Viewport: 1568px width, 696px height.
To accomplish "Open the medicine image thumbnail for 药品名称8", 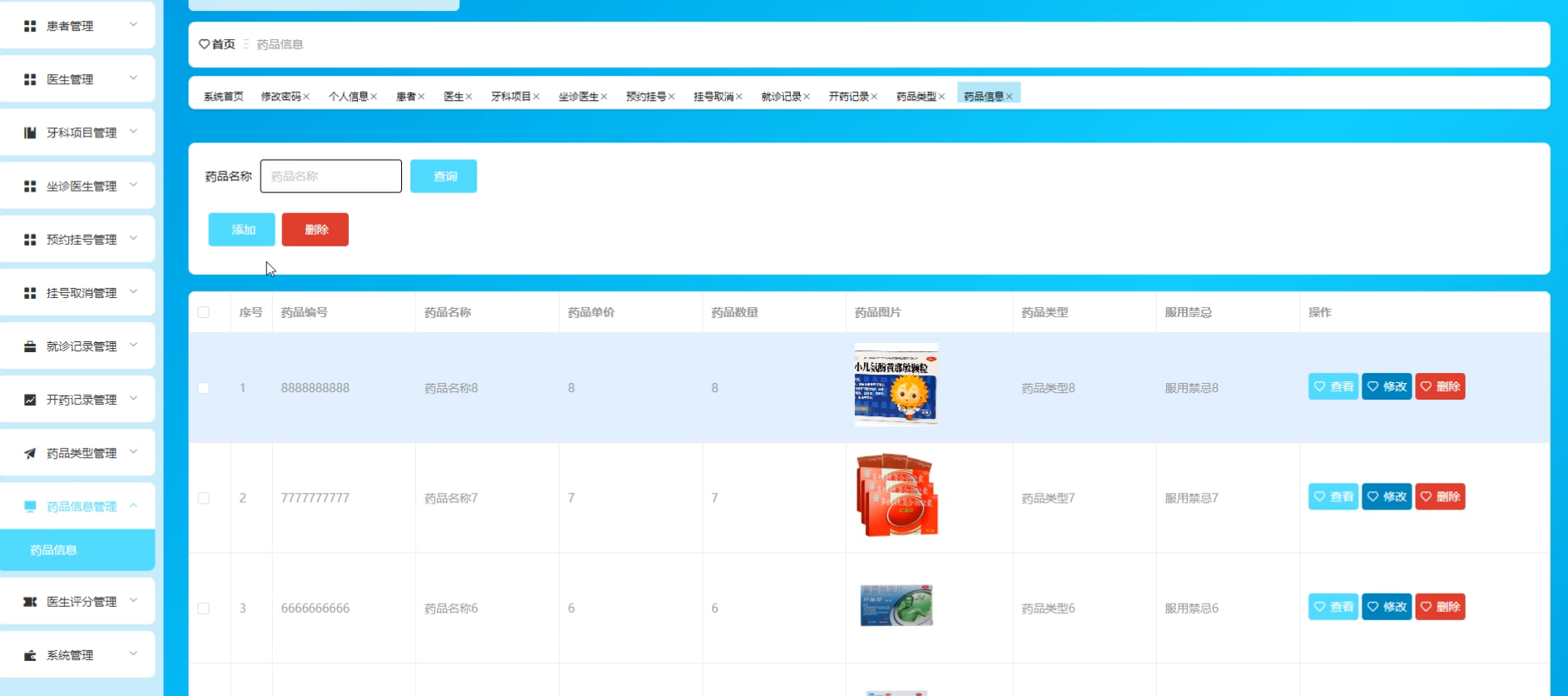I will pyautogui.click(x=896, y=385).
